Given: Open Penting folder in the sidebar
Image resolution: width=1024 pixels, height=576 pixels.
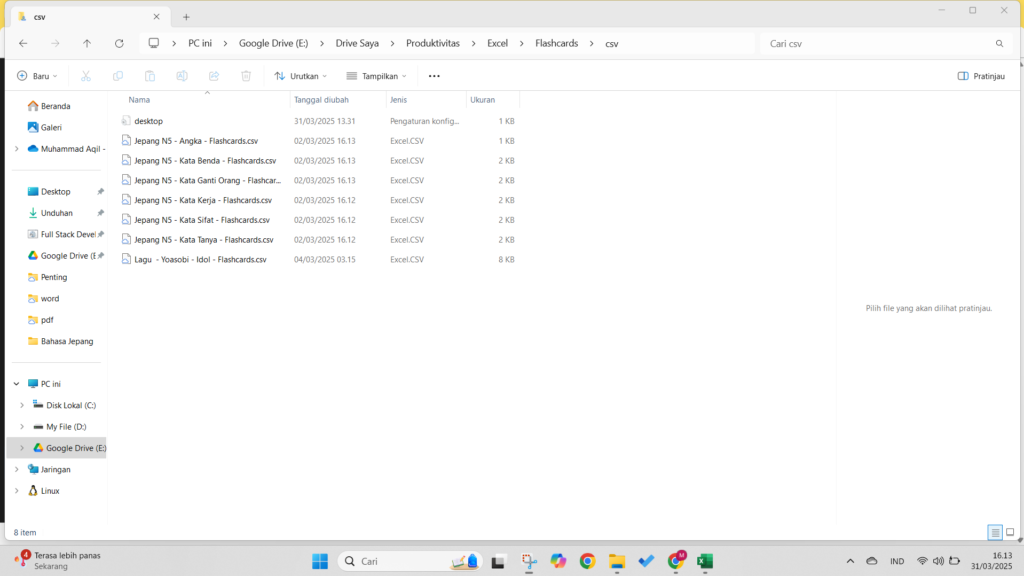Looking at the screenshot, I should tap(48, 277).
